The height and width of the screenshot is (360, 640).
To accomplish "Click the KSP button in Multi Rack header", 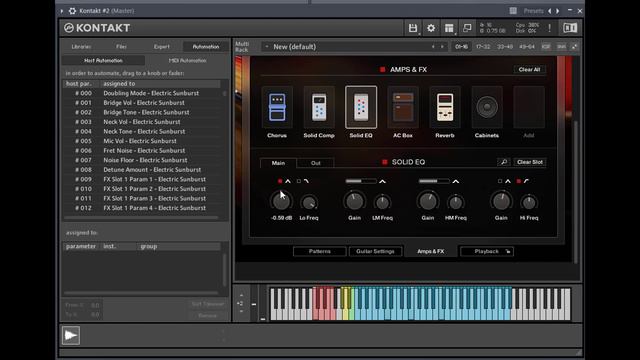I will [546, 47].
